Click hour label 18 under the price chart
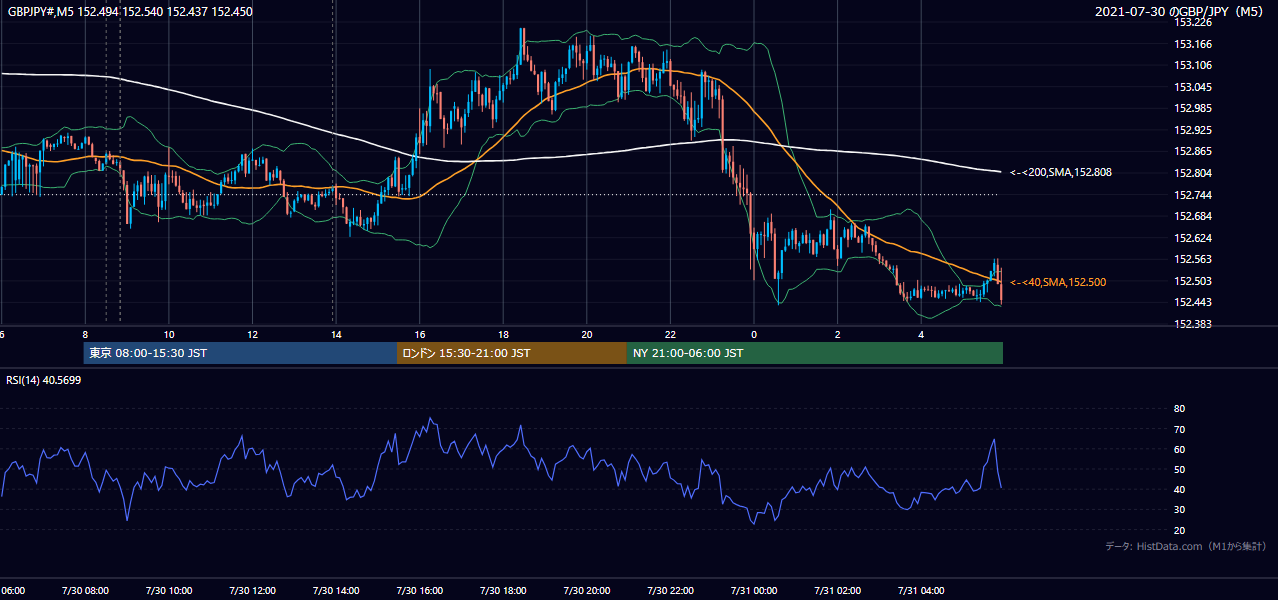This screenshot has height=600, width=1278. (x=503, y=334)
